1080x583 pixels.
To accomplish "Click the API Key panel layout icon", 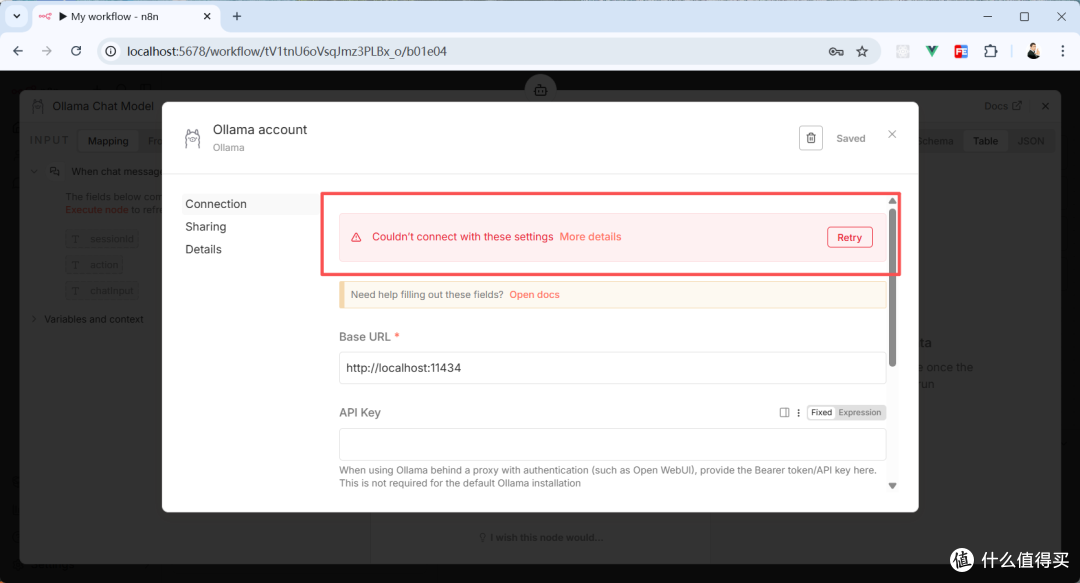I will tap(784, 413).
